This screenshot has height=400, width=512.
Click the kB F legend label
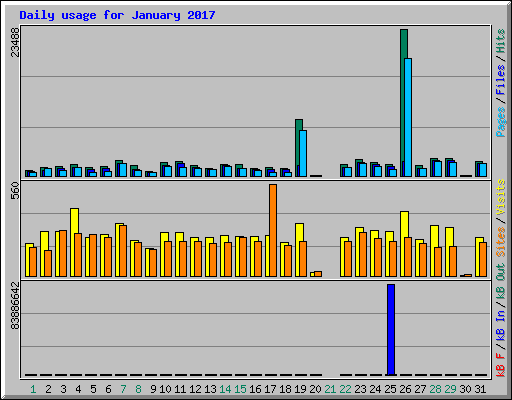tap(501, 365)
